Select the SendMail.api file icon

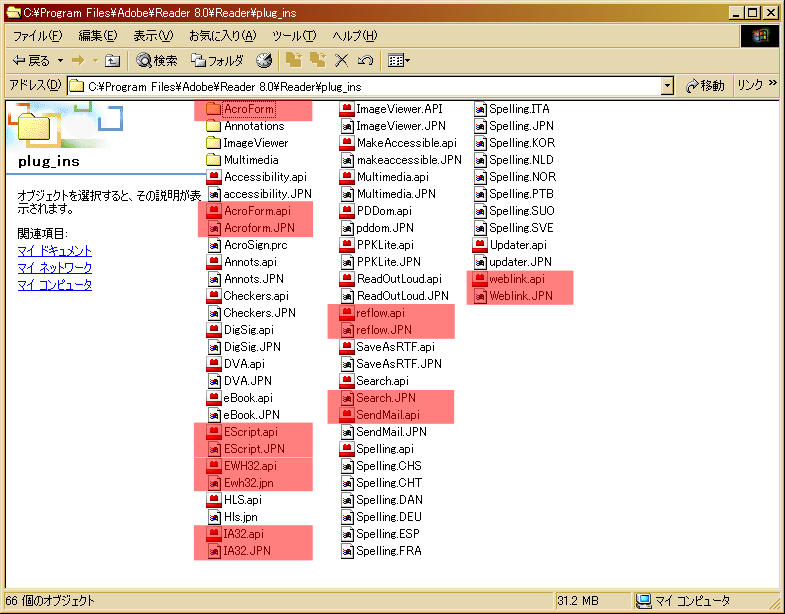coord(346,415)
